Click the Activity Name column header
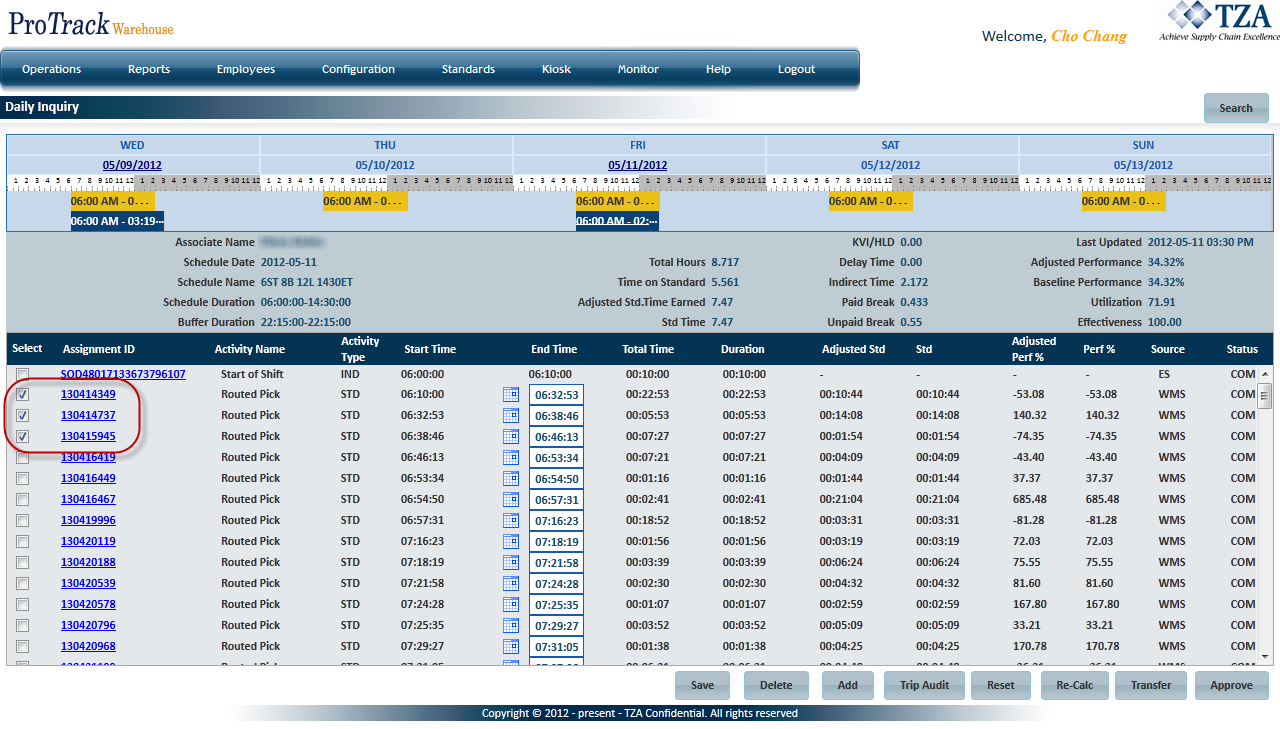 250,349
